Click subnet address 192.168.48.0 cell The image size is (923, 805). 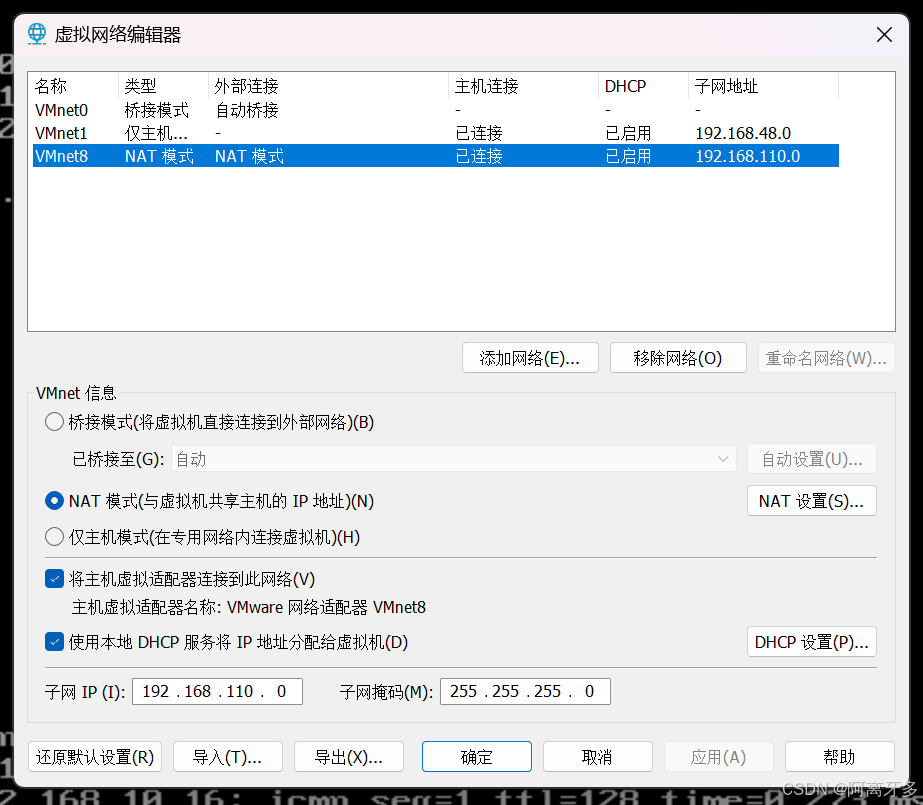click(x=743, y=133)
